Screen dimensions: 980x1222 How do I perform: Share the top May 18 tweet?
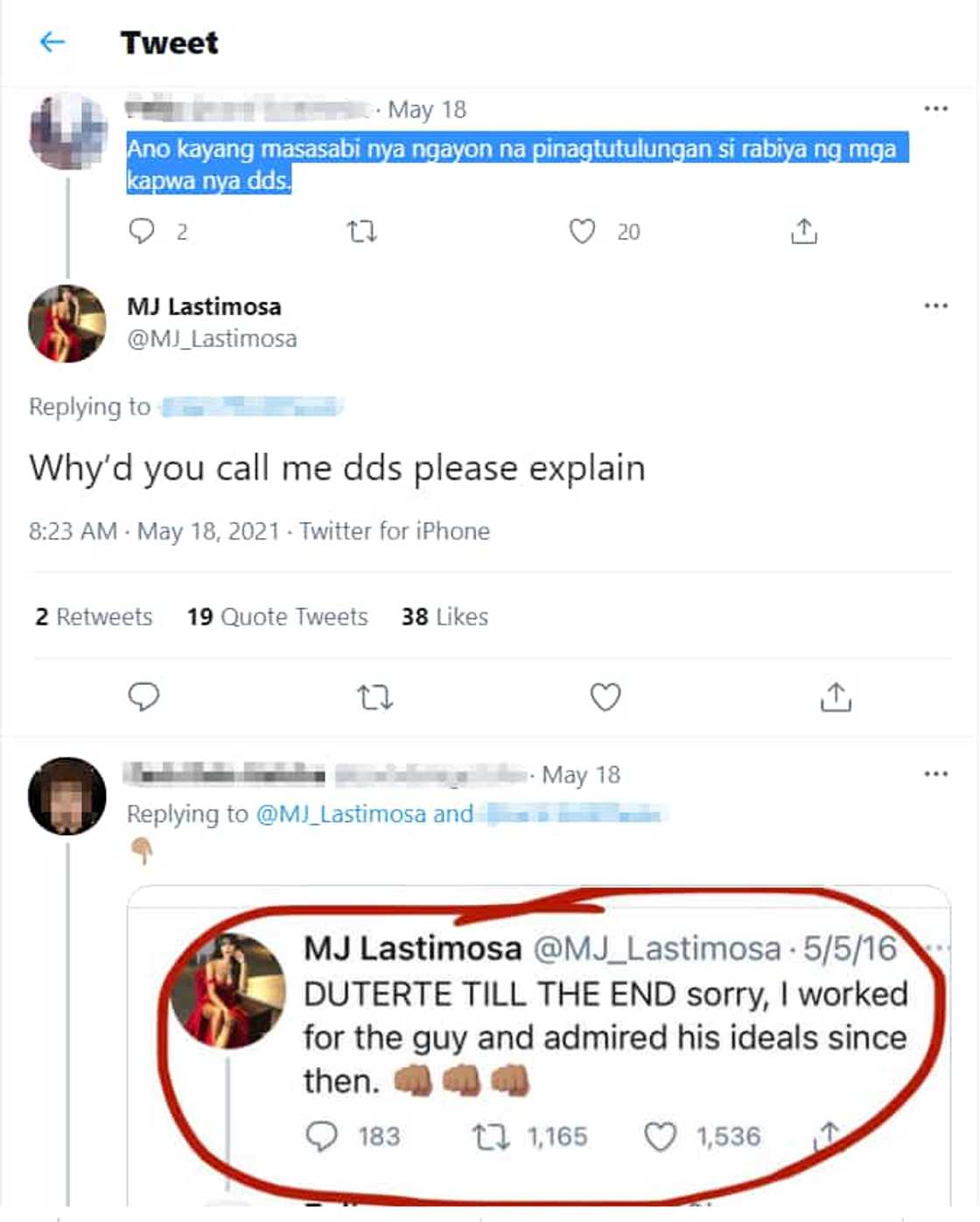(803, 231)
